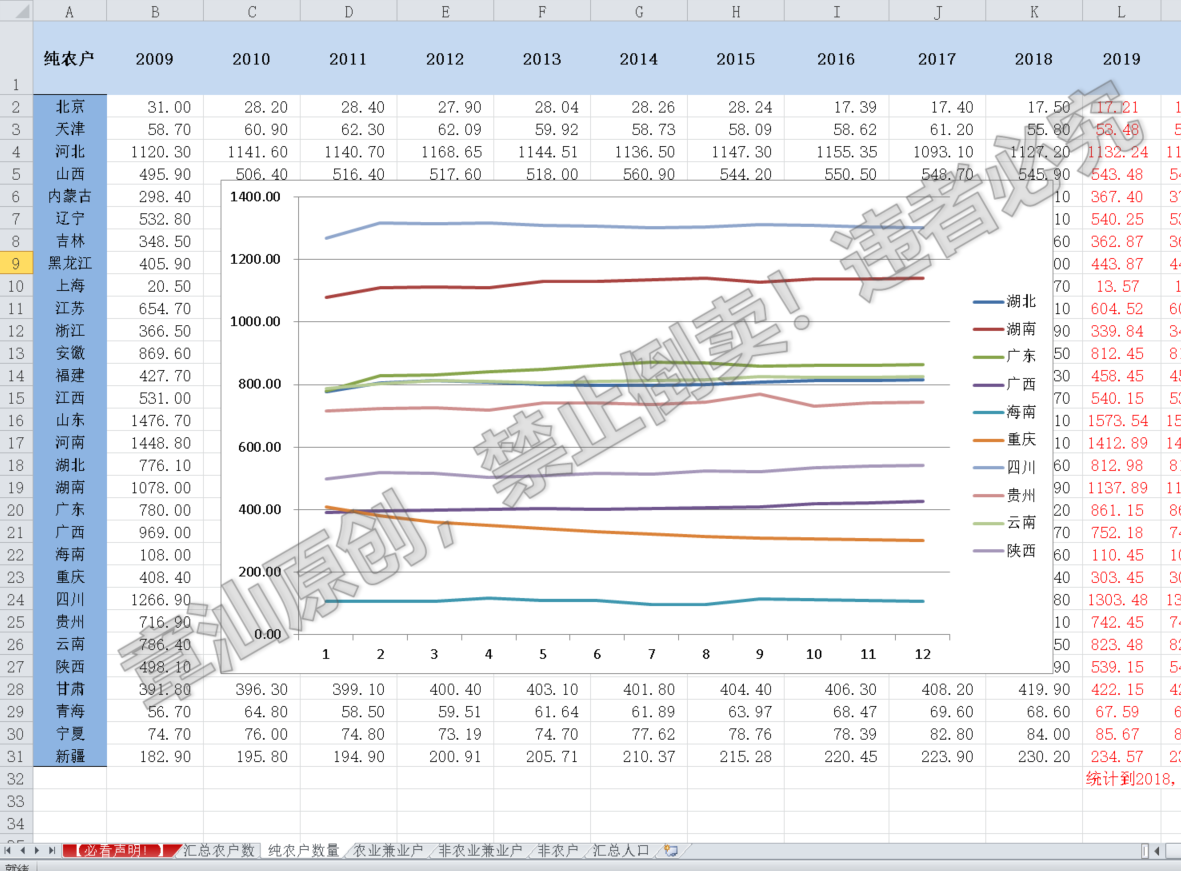
Task: Select the 湖北 legend entry in chart
Action: 1005,301
